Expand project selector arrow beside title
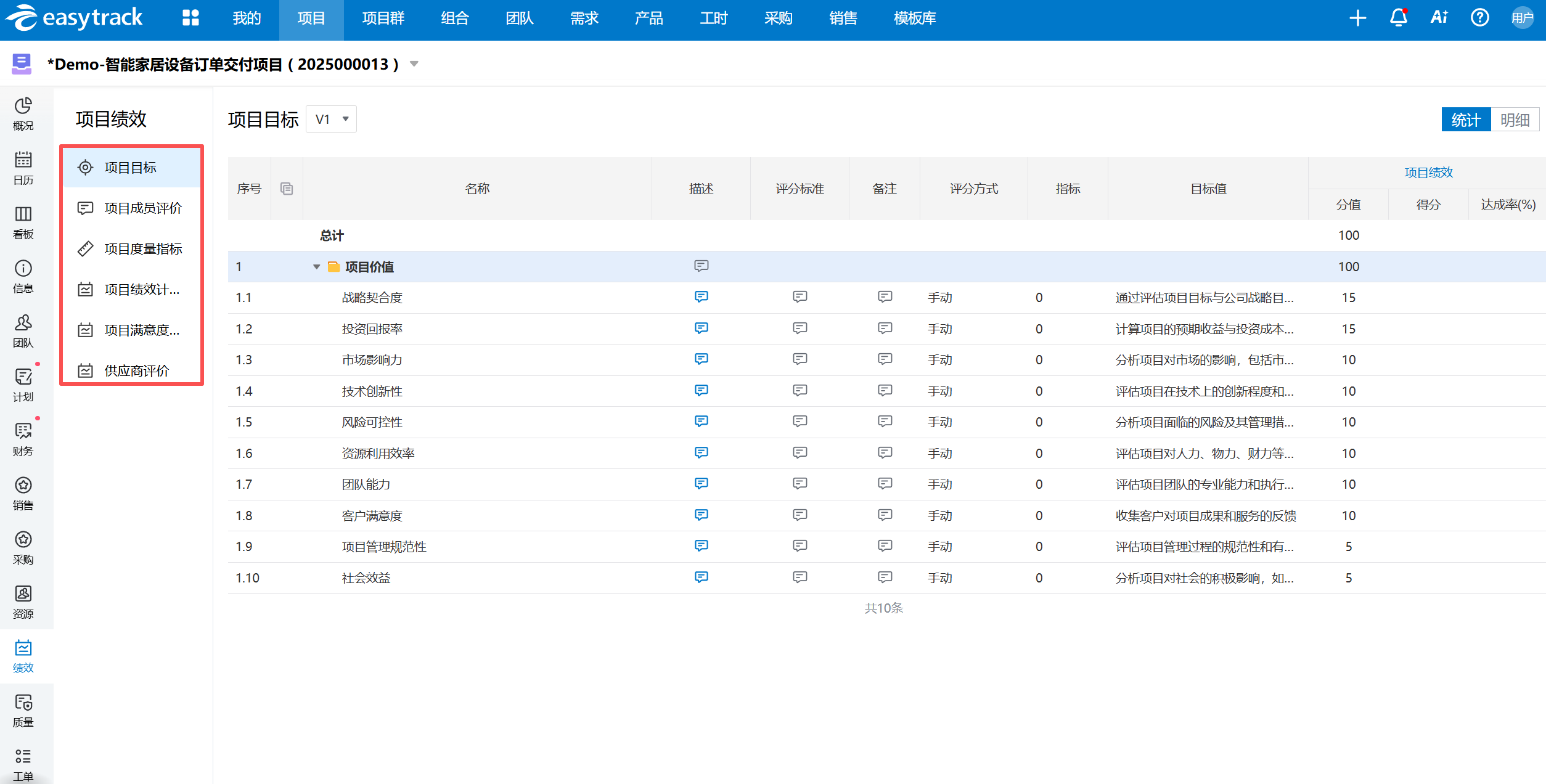 414,64
